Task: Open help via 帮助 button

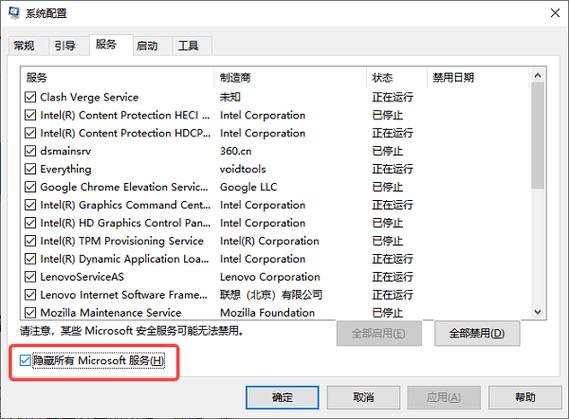Action: pyautogui.click(x=525, y=397)
